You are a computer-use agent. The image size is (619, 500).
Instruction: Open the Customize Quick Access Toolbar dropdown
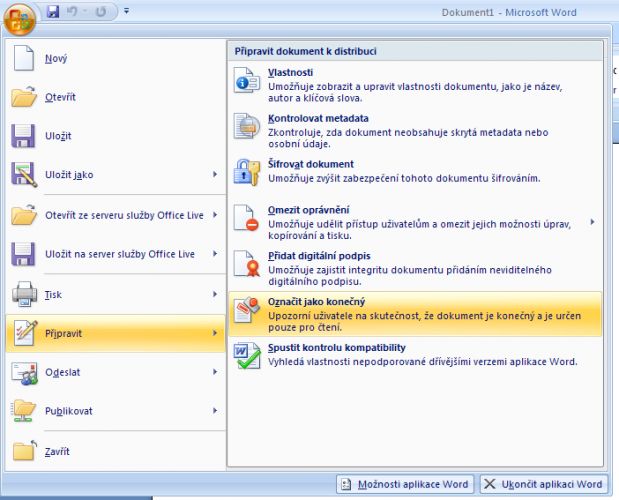coord(126,11)
